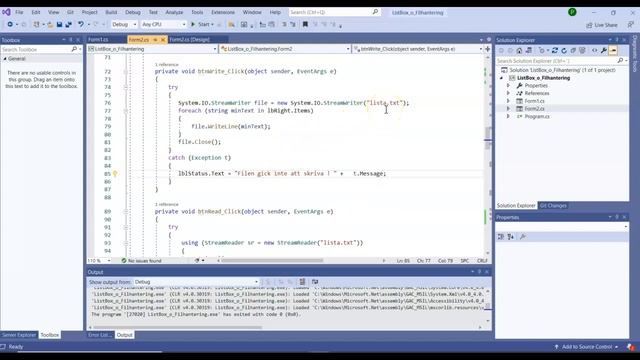
Task: Open the Show output from Debug dropdown
Action: 196,282
